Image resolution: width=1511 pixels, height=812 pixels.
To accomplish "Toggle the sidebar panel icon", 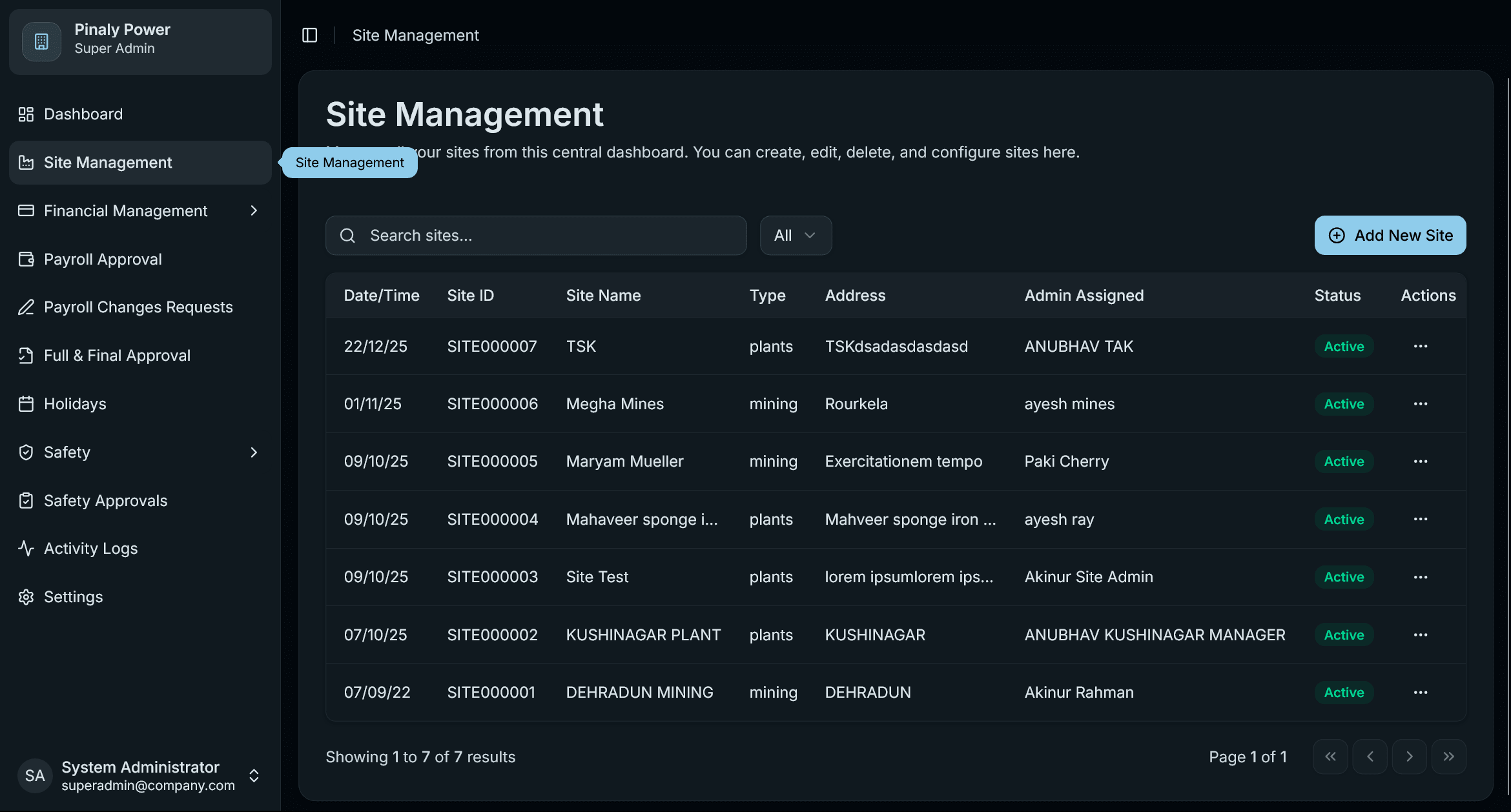I will pos(310,35).
